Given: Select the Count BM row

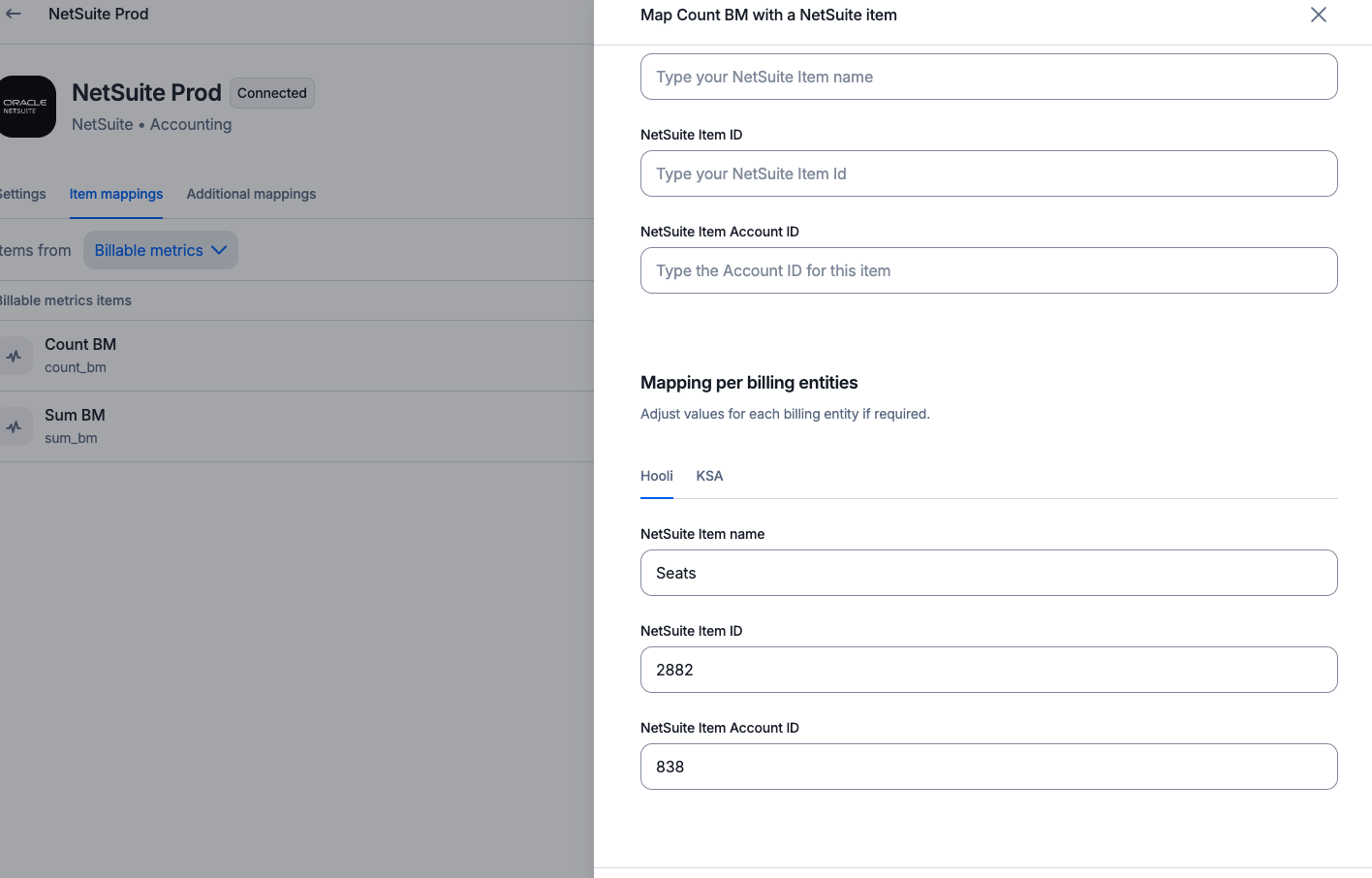Looking at the screenshot, I should (296, 356).
